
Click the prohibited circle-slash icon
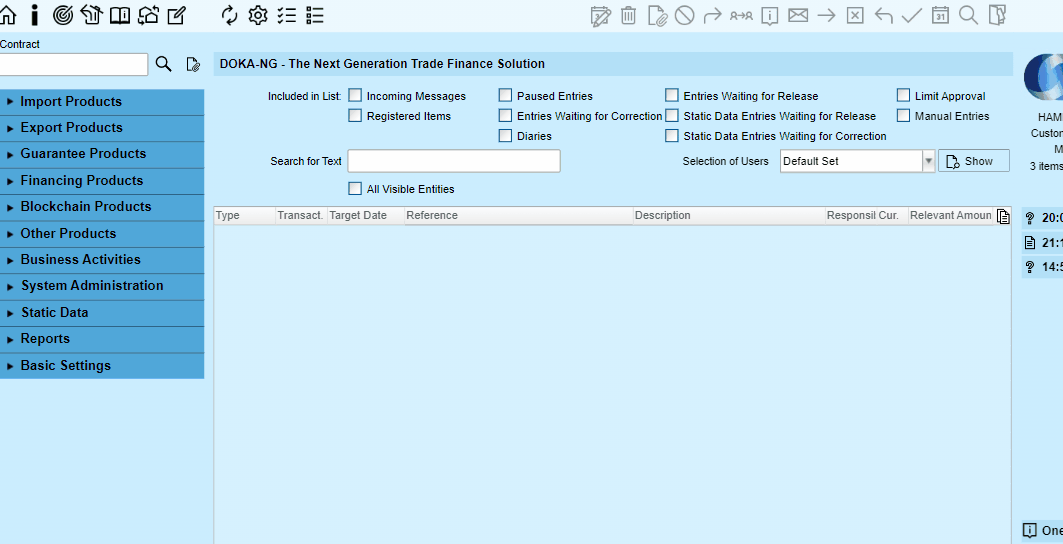(685, 15)
